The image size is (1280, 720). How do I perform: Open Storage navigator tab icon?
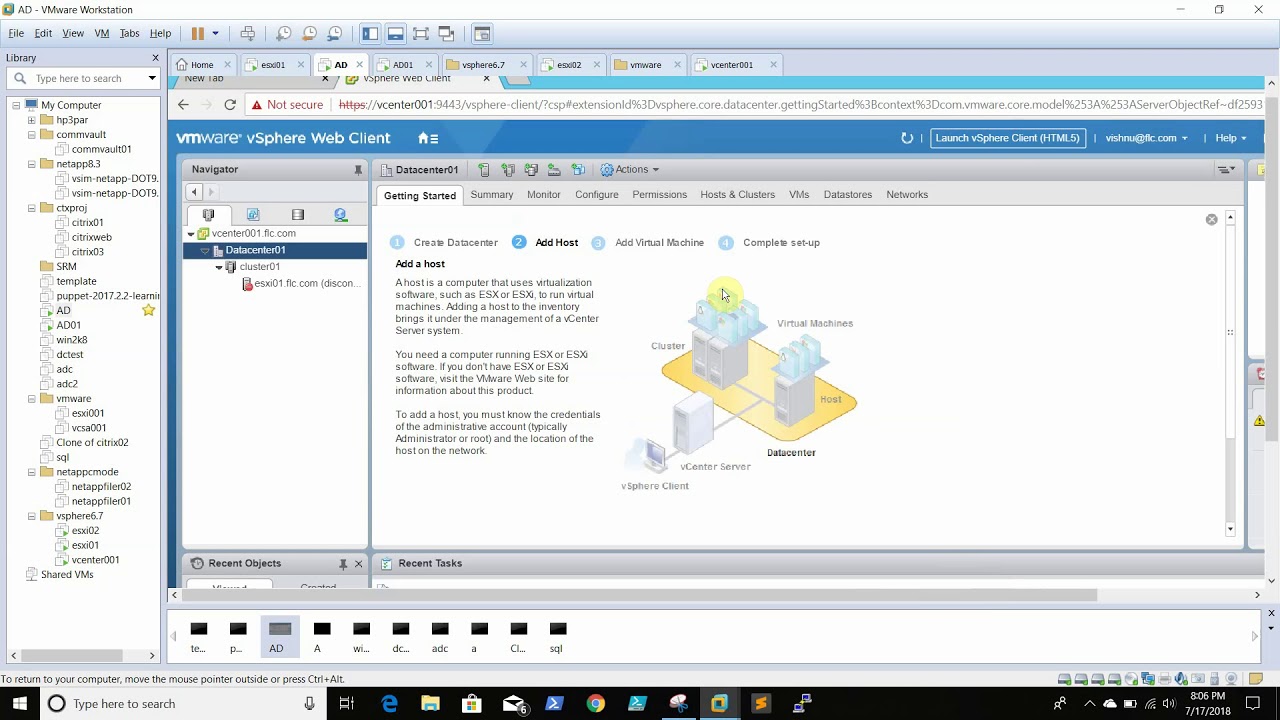tap(298, 214)
